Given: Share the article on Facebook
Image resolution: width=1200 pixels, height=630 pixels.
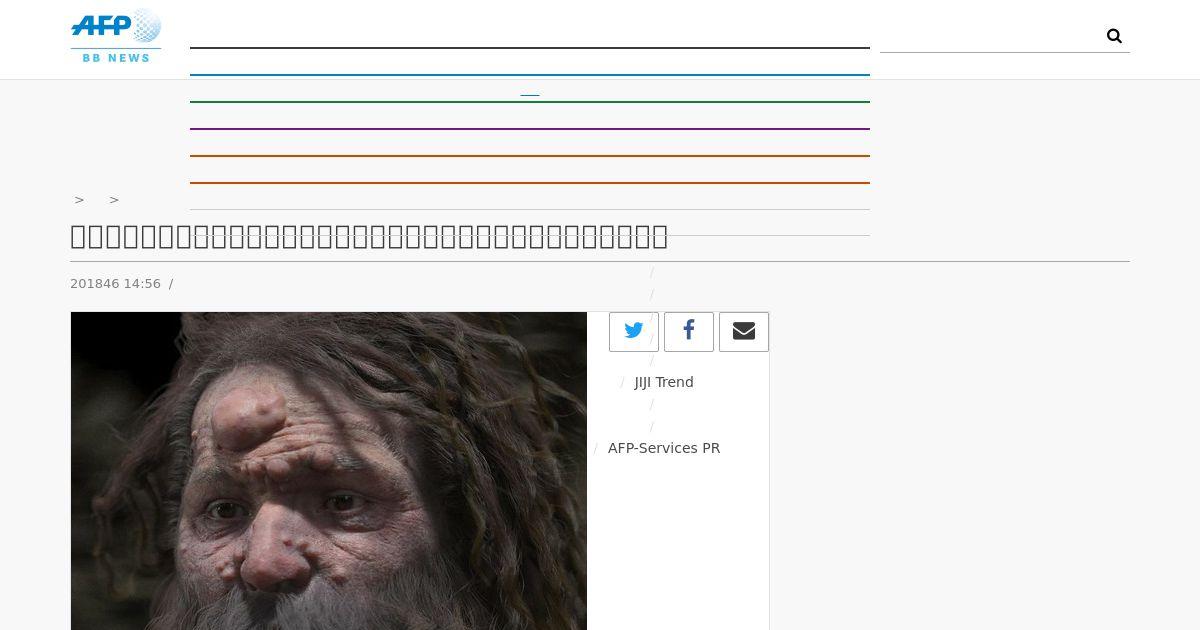Looking at the screenshot, I should coord(689,332).
